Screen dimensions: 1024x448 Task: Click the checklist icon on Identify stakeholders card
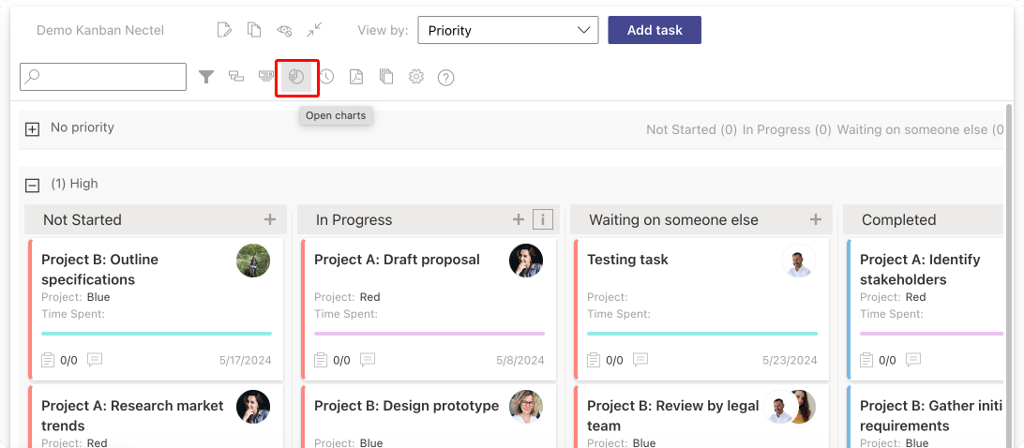pos(867,360)
